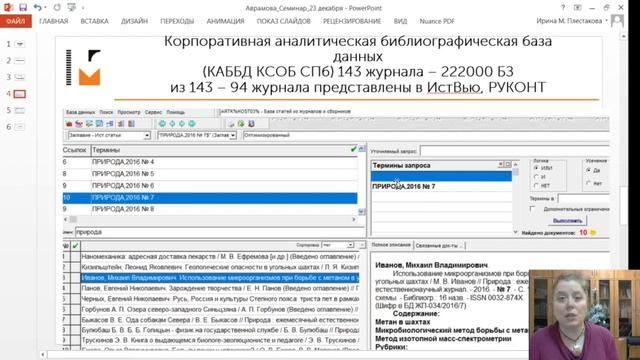Click the square icon in Термины запроса header
640x360 pixels.
coord(508,164)
